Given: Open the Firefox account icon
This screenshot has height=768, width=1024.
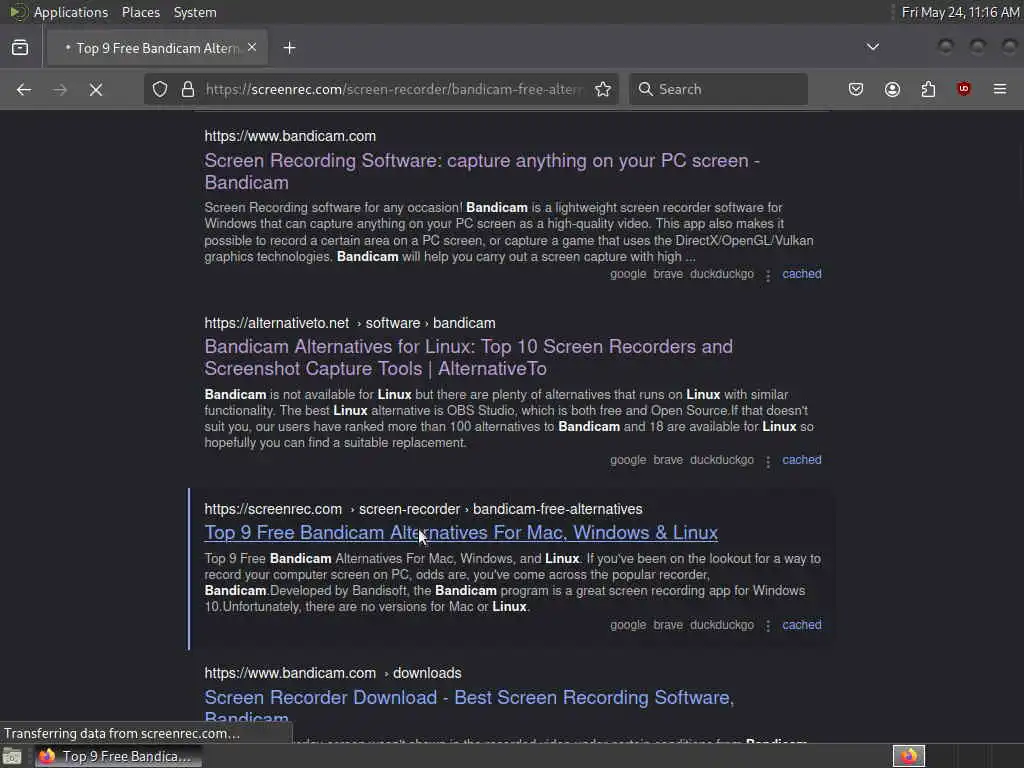Looking at the screenshot, I should point(892,89).
